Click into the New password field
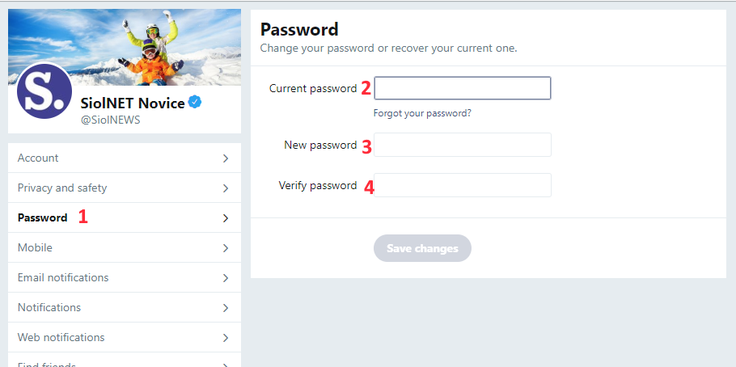The image size is (736, 367). pos(462,145)
